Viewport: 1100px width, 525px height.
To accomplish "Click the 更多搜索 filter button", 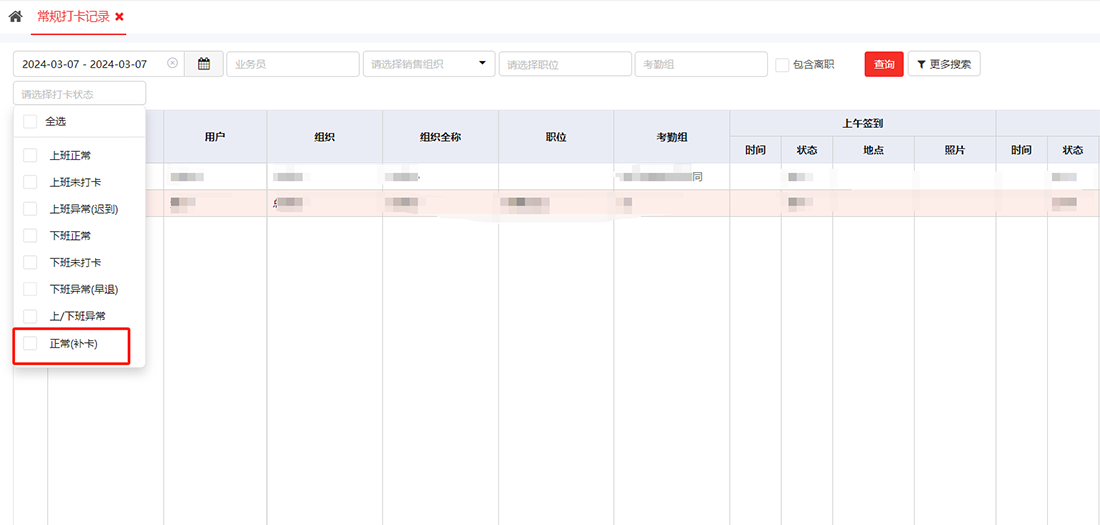I will [x=943, y=64].
